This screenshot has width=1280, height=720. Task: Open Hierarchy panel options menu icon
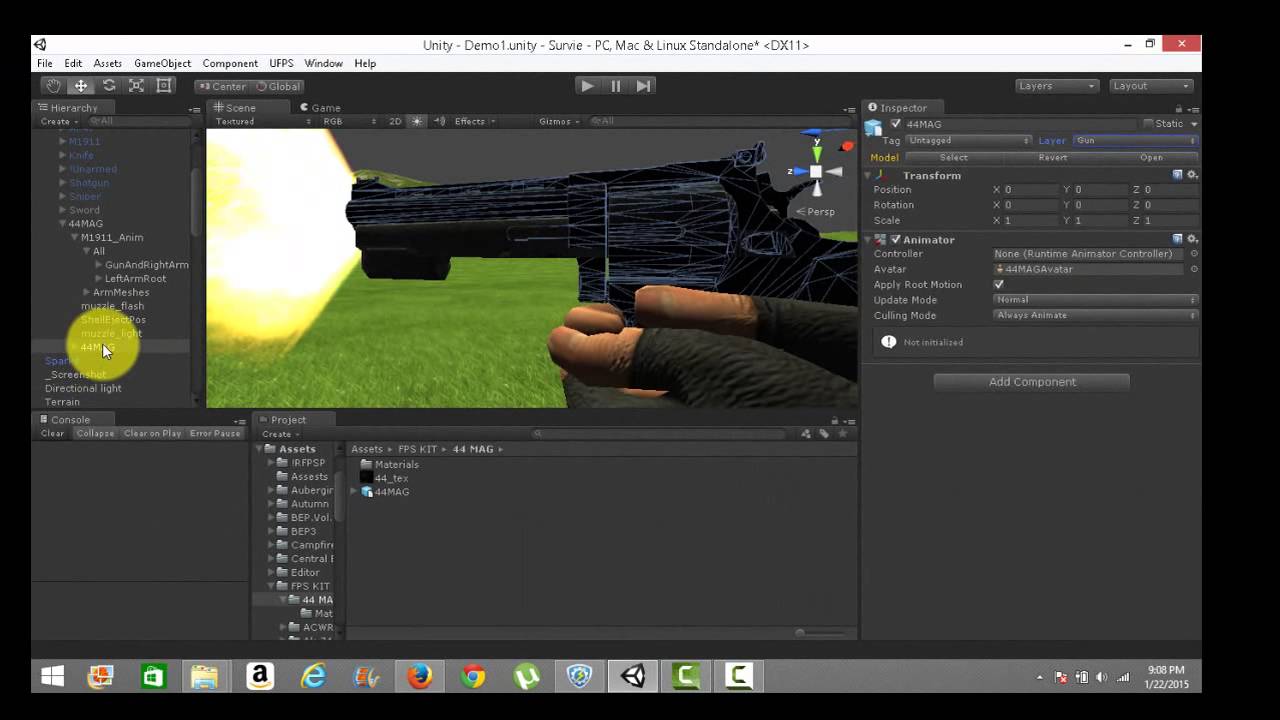(194, 109)
